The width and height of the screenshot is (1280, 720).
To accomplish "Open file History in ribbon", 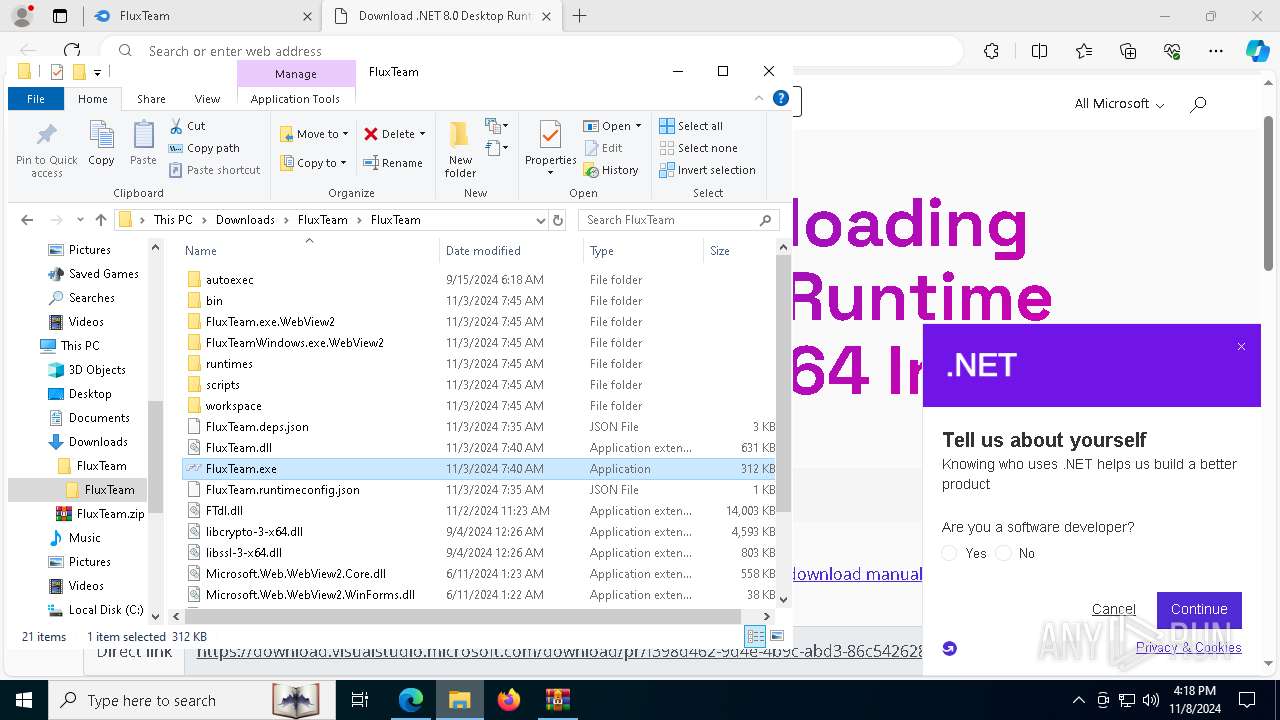I will click(610, 170).
